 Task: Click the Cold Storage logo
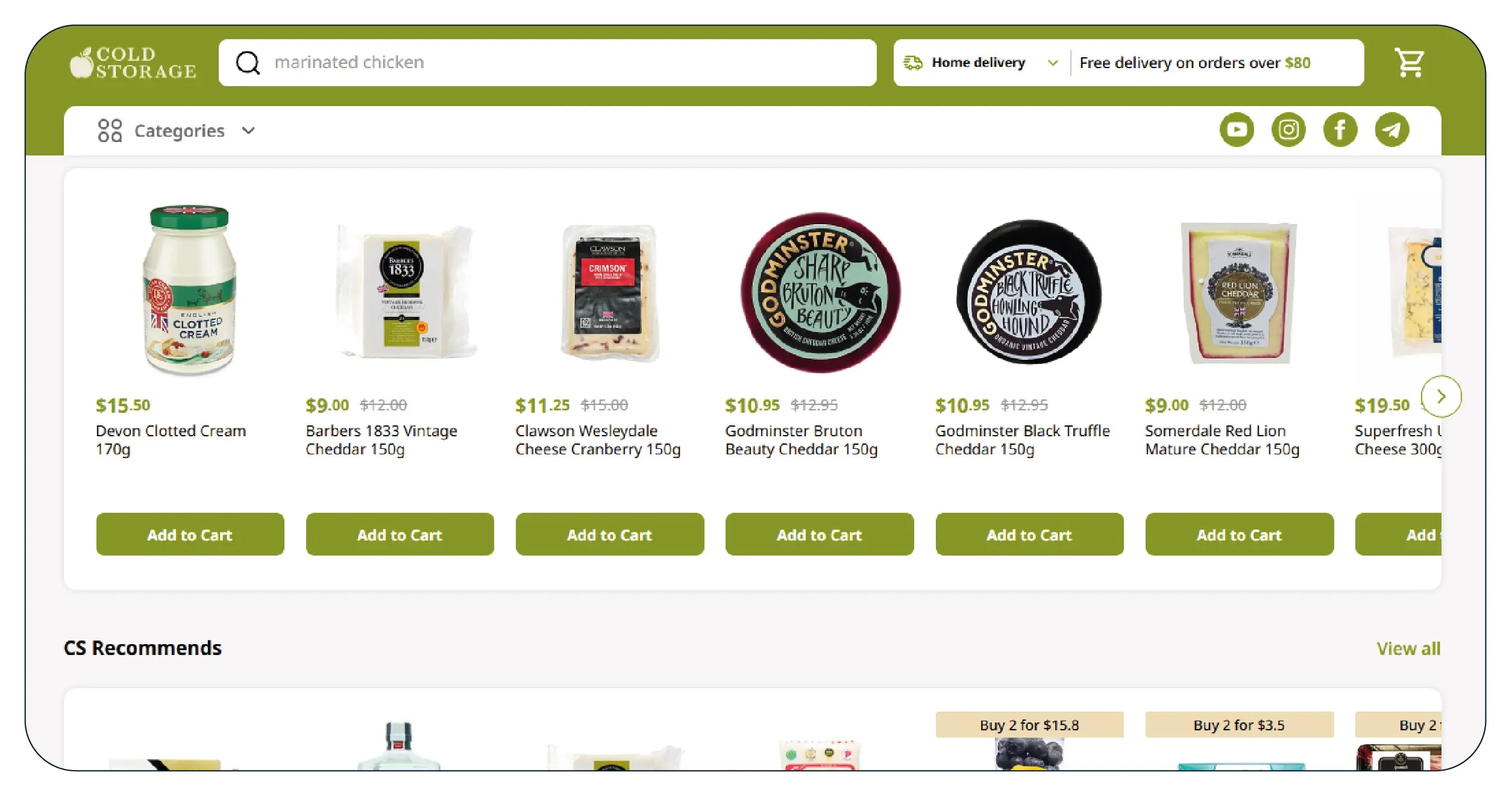133,63
